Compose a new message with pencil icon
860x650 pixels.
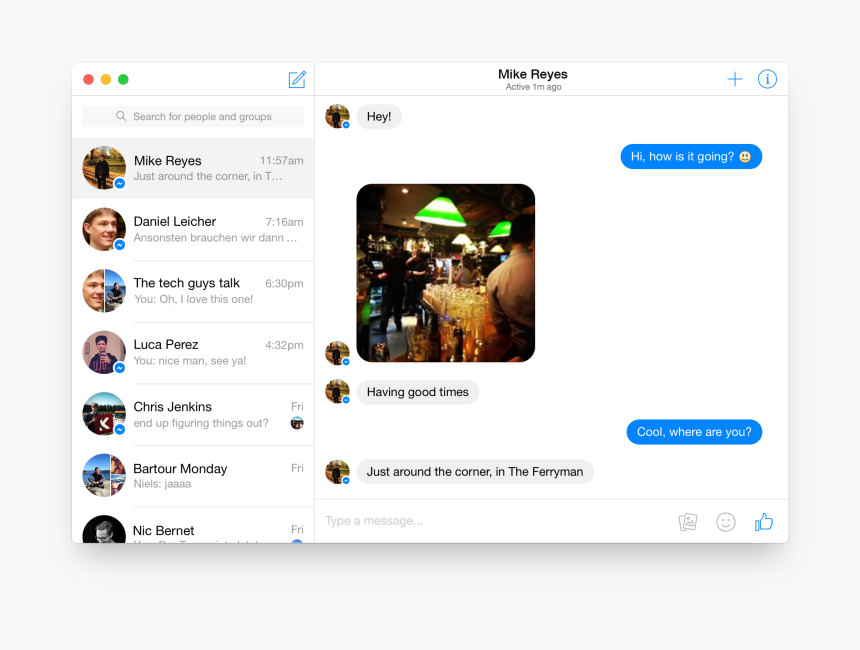click(x=297, y=80)
